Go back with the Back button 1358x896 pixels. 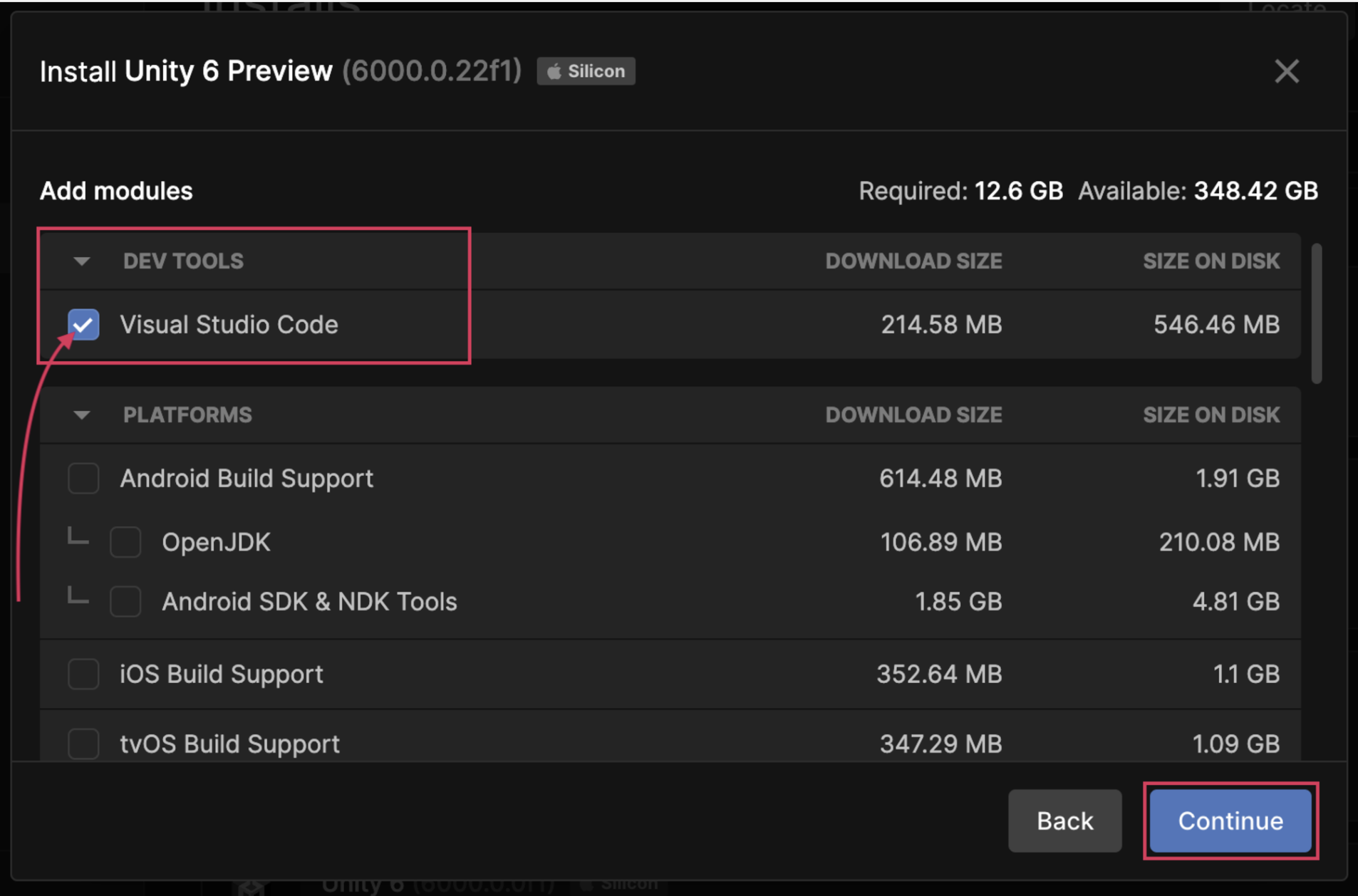(1064, 821)
